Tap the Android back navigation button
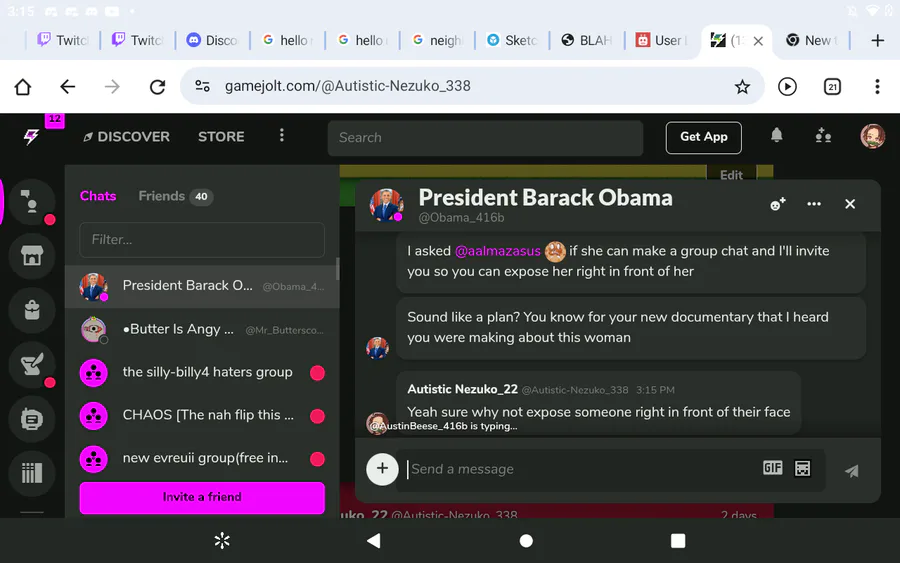900x563 pixels. pos(374,541)
